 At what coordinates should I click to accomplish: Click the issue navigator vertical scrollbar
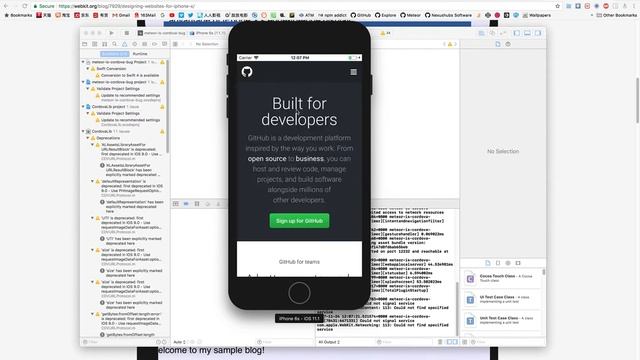168,106
